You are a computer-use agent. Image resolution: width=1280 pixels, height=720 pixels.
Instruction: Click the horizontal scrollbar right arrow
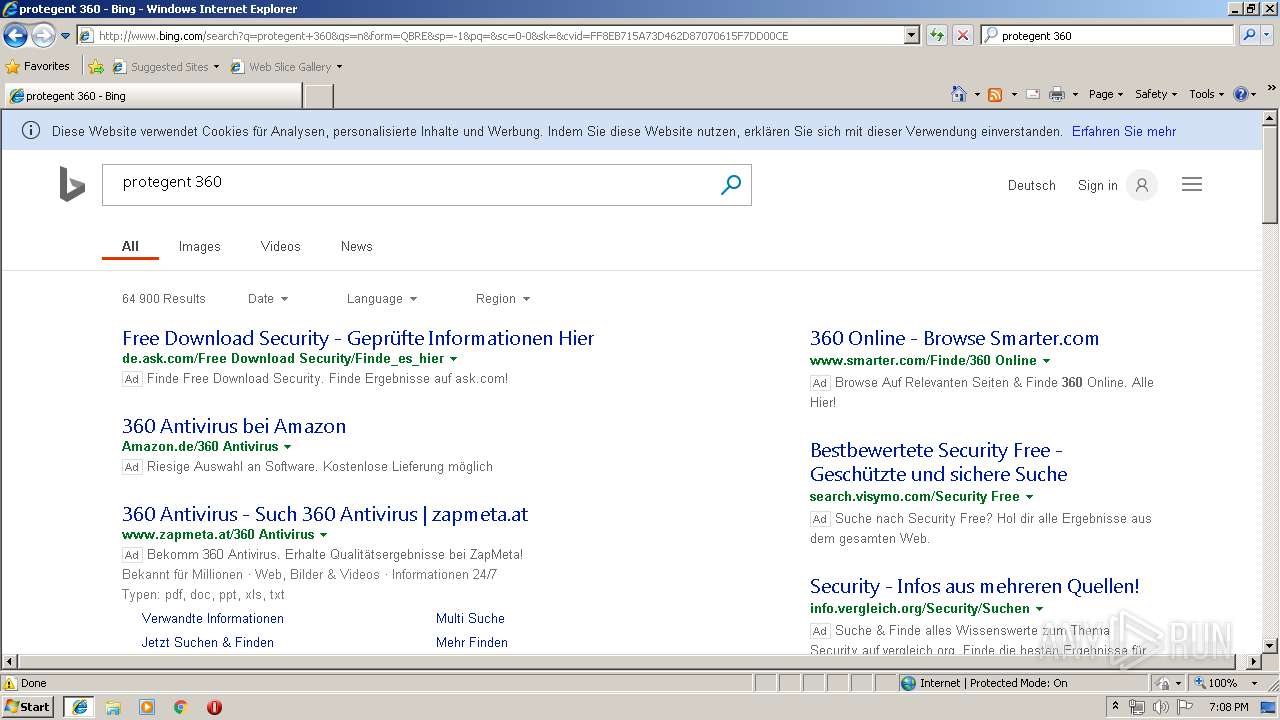coord(1254,662)
